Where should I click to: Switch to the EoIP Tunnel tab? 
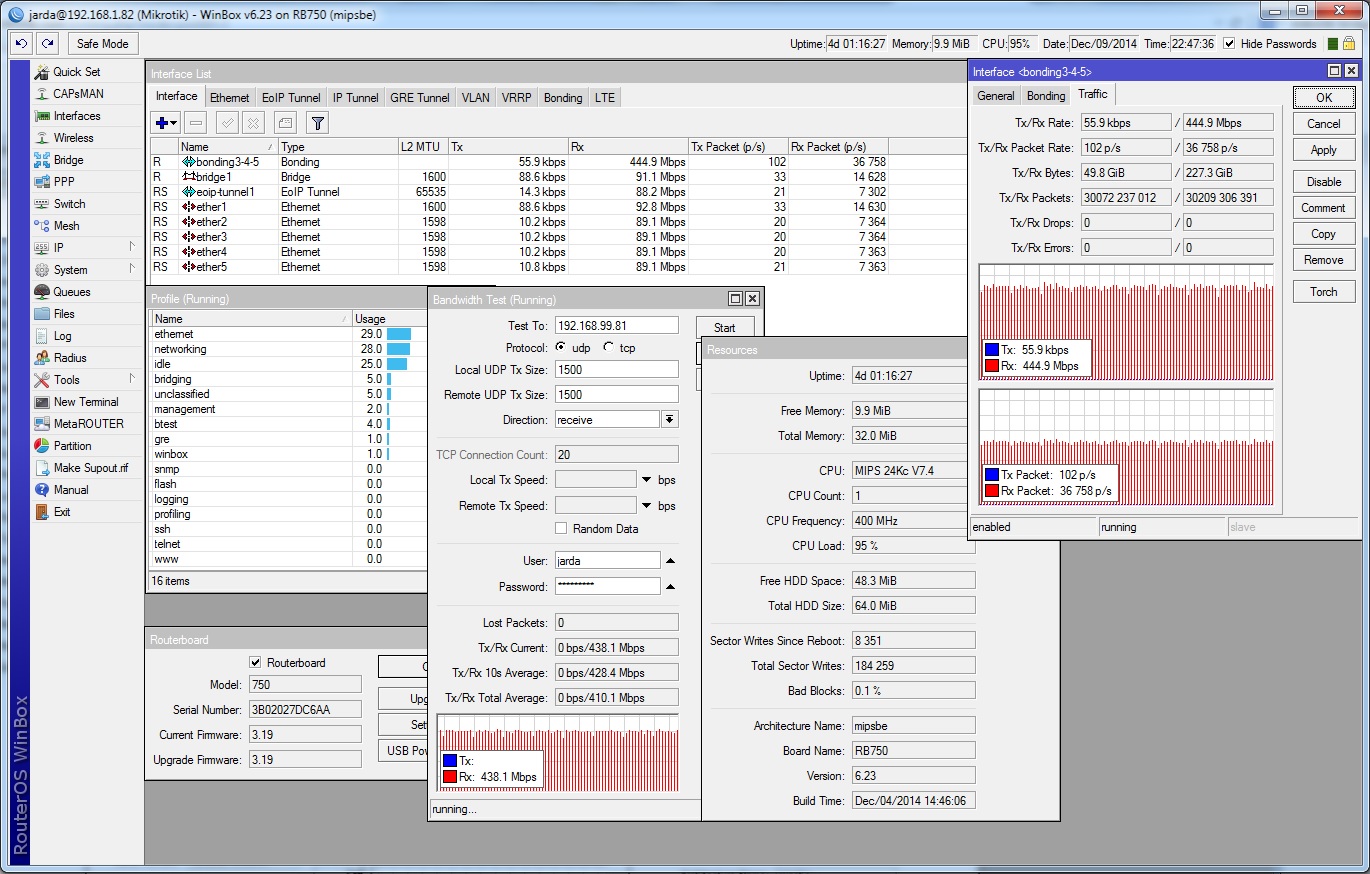[x=291, y=98]
